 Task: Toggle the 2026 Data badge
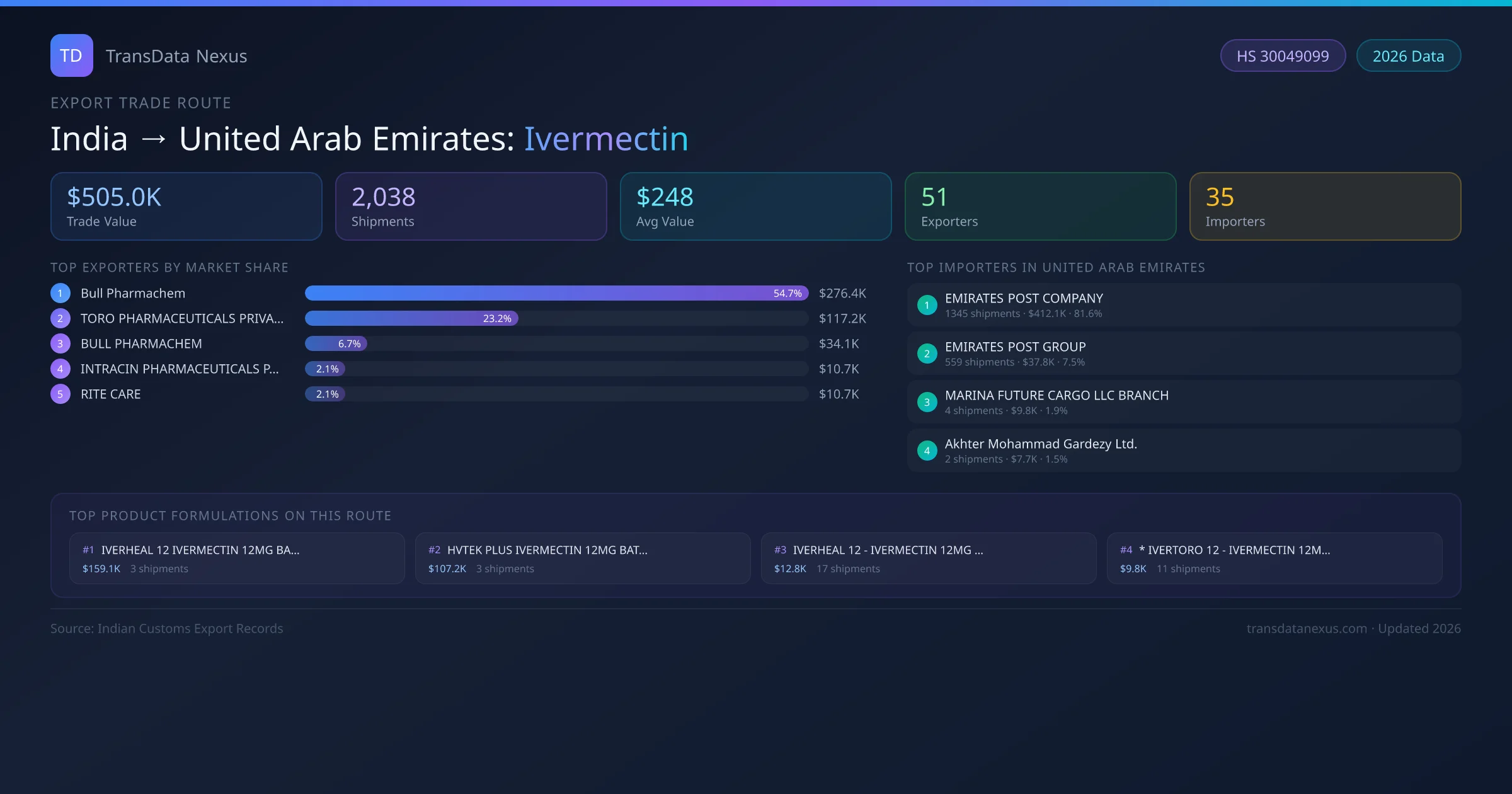coord(1408,55)
